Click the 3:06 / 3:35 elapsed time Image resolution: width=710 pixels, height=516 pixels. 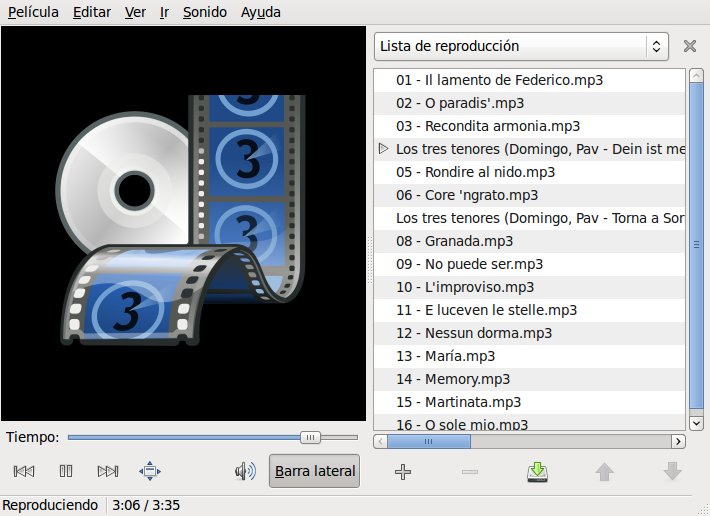146,505
